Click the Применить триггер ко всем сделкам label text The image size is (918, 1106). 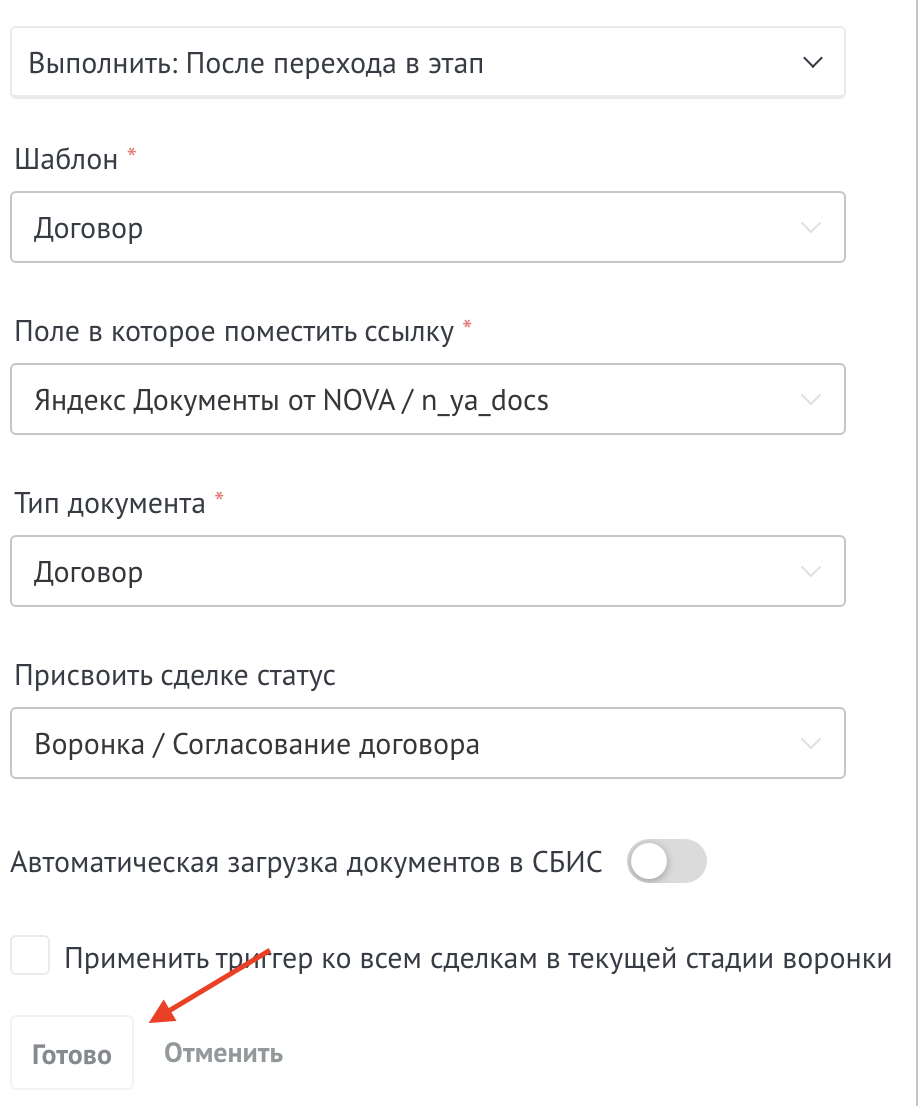tap(478, 959)
